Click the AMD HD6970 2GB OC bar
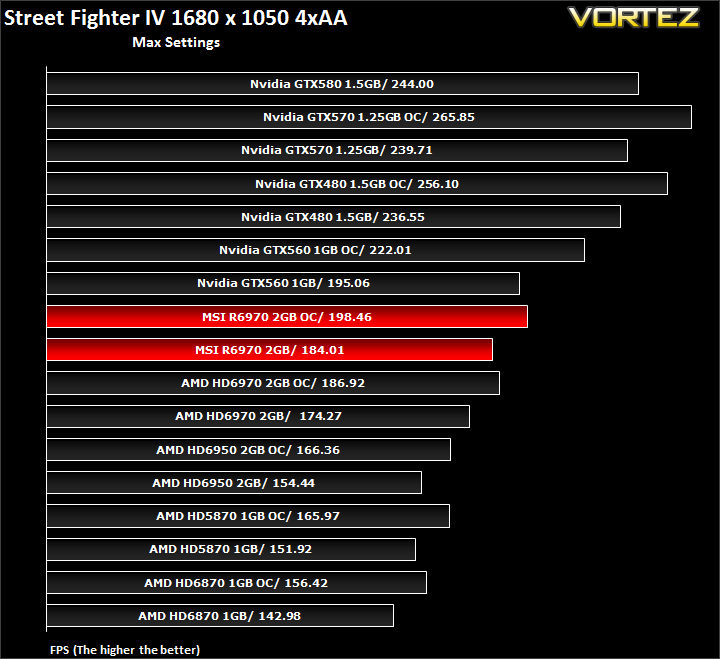Image resolution: width=720 pixels, height=659 pixels. click(x=273, y=383)
